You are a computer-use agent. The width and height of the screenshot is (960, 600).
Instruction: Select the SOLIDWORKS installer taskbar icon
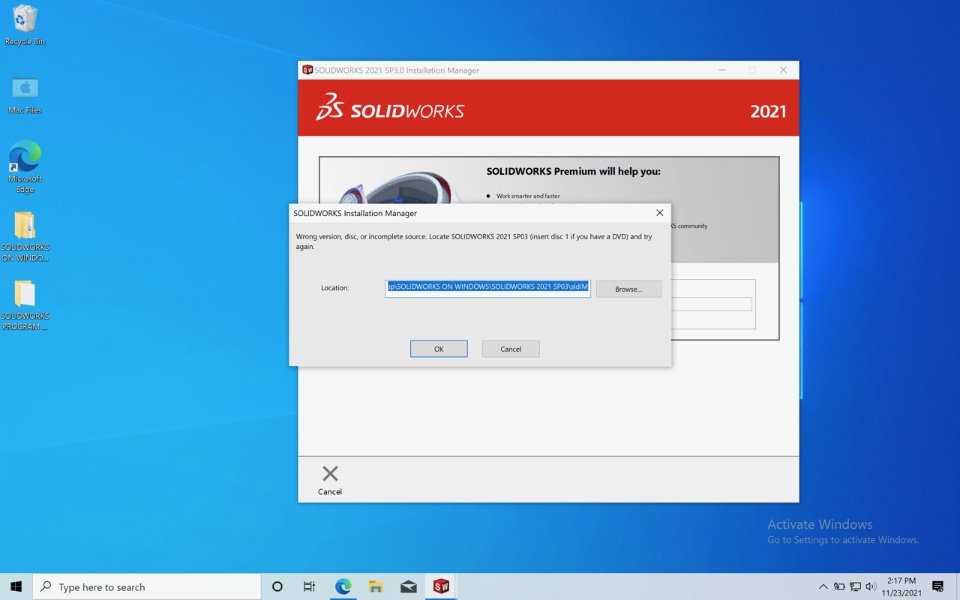point(441,587)
